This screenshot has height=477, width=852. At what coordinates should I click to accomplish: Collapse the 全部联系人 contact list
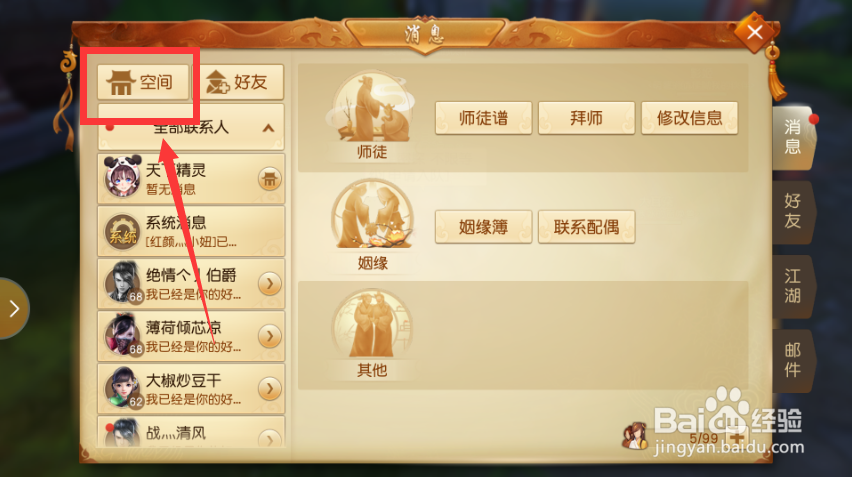pos(268,128)
